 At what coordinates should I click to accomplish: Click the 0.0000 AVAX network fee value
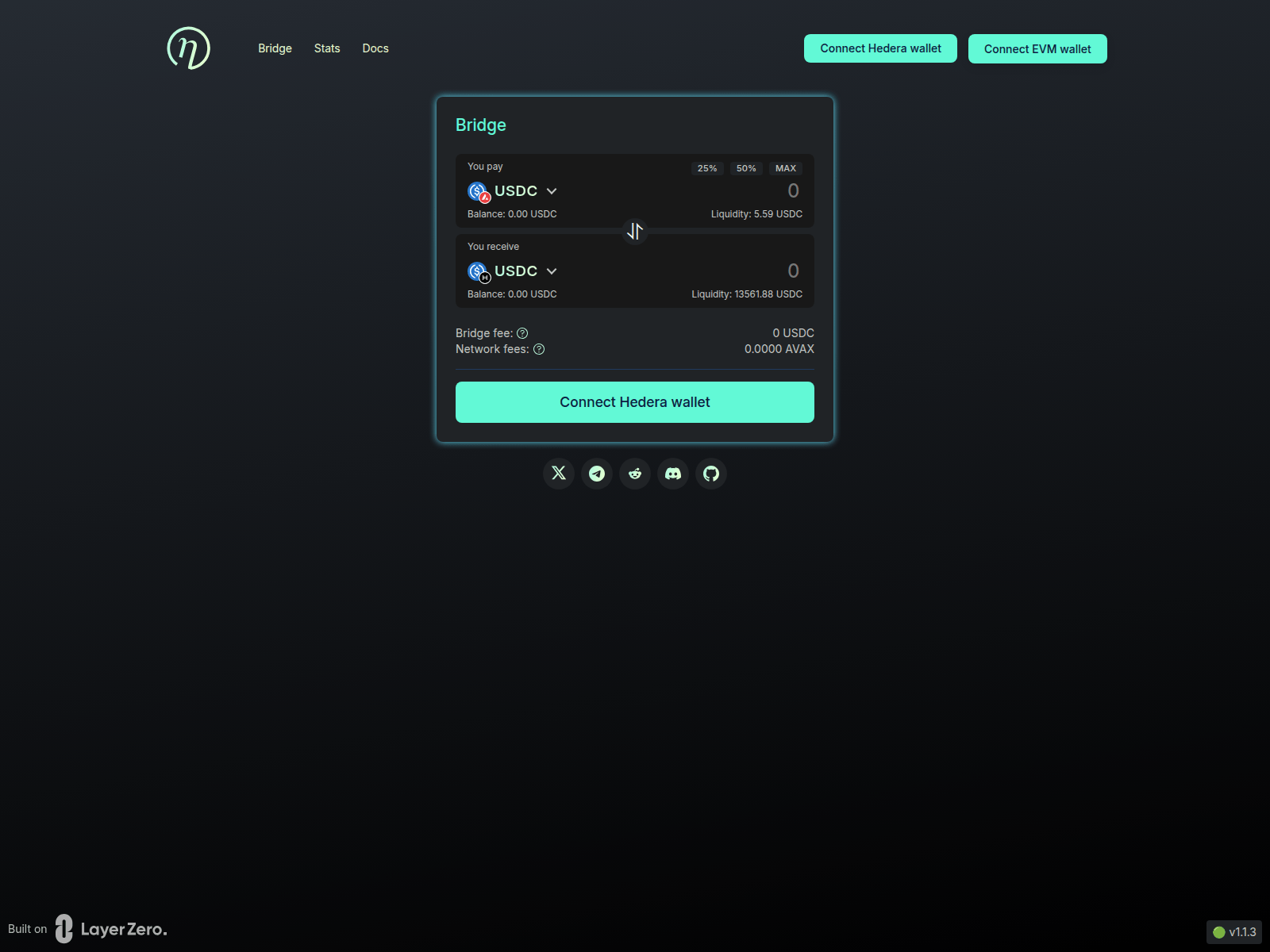[x=779, y=349]
